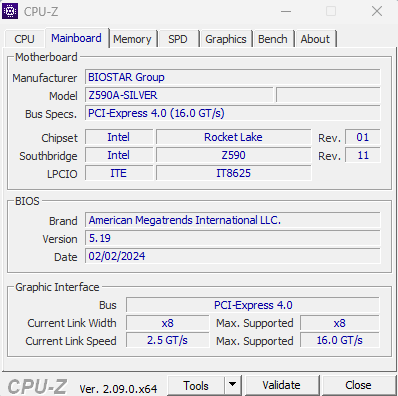Click the Tools button
The image size is (398, 396).
point(196,386)
